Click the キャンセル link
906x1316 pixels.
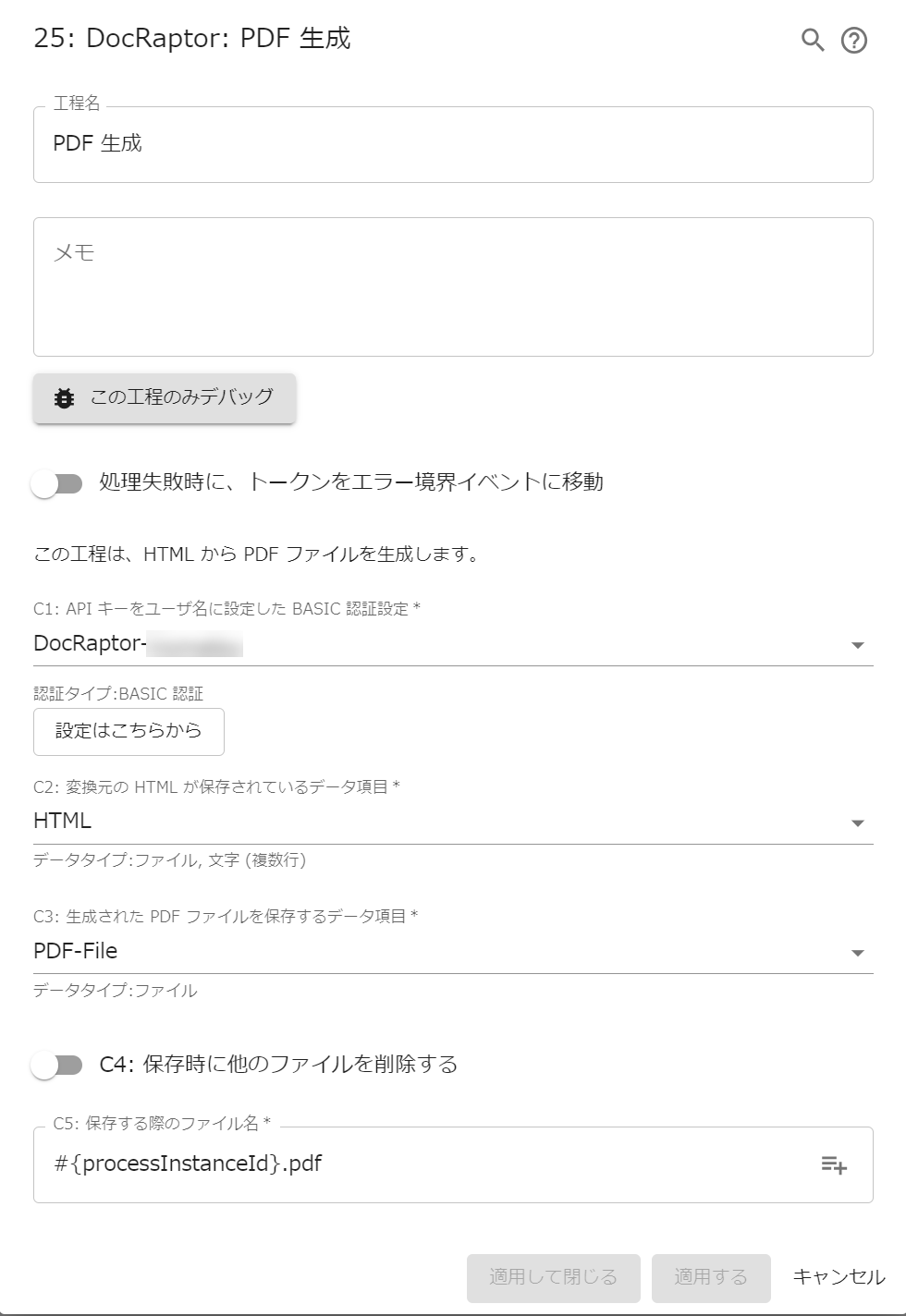[837, 1278]
